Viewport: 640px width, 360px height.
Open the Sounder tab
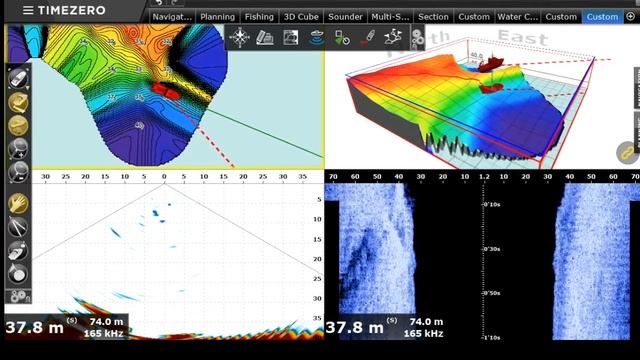345,17
